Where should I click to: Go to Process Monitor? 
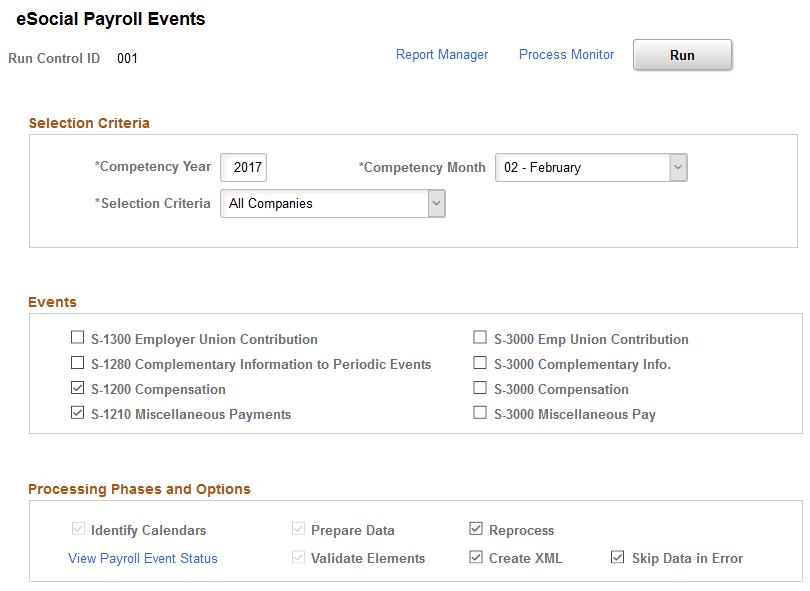point(566,55)
